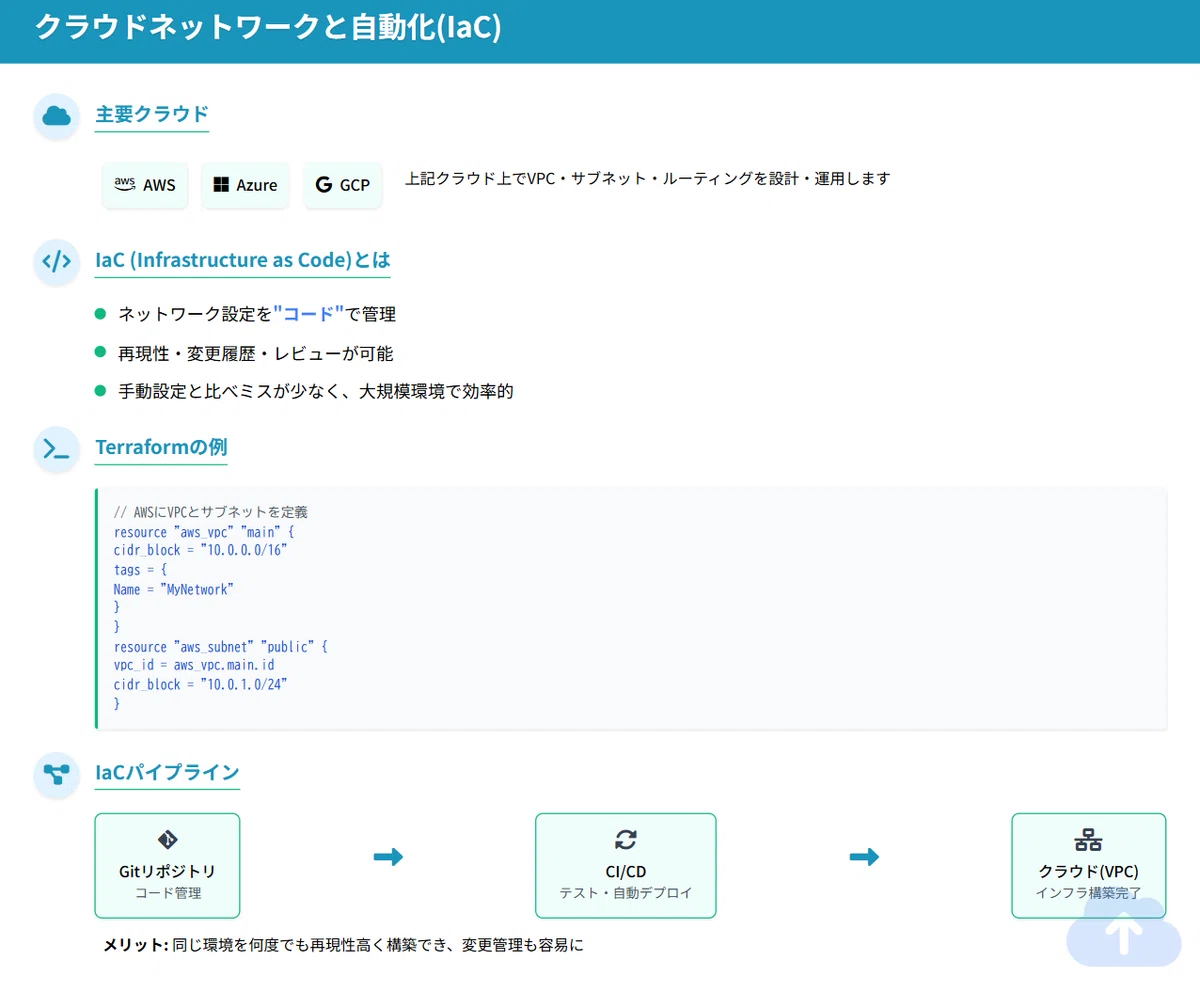
Task: Open the CI/CD pipeline card
Action: (626, 865)
